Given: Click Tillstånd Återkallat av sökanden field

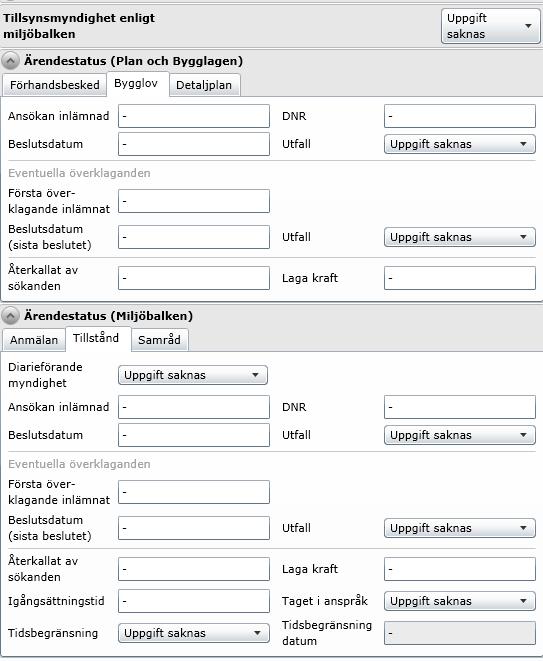Looking at the screenshot, I should 194,569.
